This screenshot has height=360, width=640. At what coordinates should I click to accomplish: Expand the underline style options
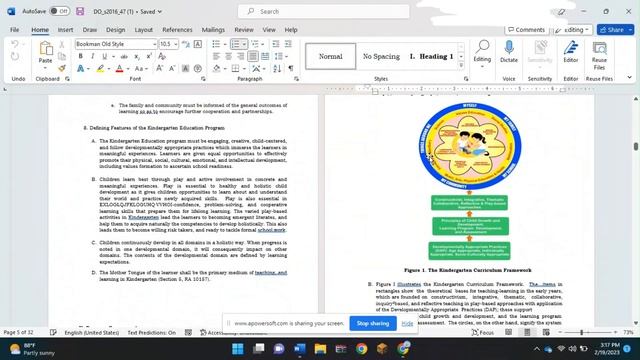[x=113, y=56]
